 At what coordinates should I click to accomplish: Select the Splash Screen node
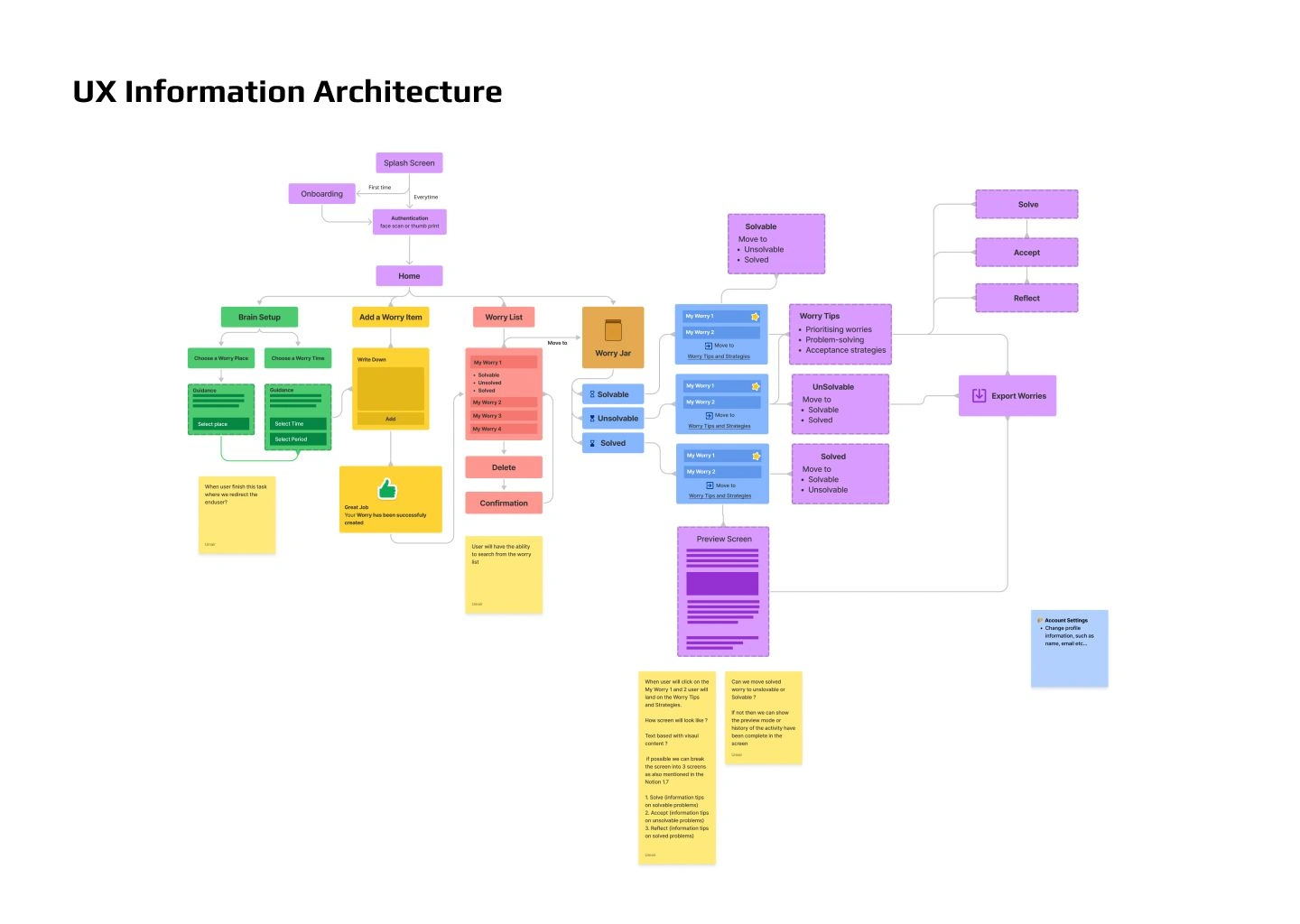tap(409, 163)
